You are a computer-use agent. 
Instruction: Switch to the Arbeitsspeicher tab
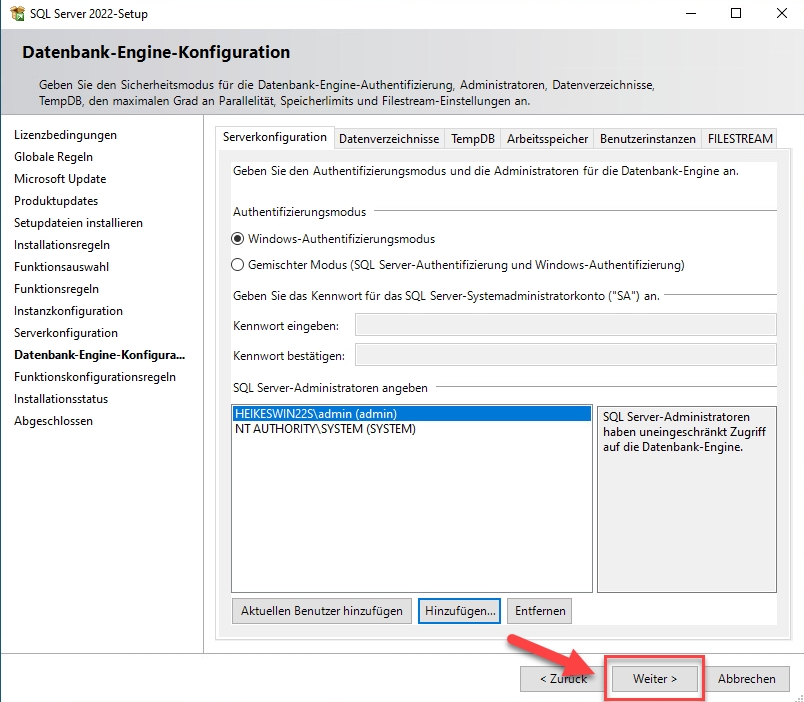click(x=547, y=139)
